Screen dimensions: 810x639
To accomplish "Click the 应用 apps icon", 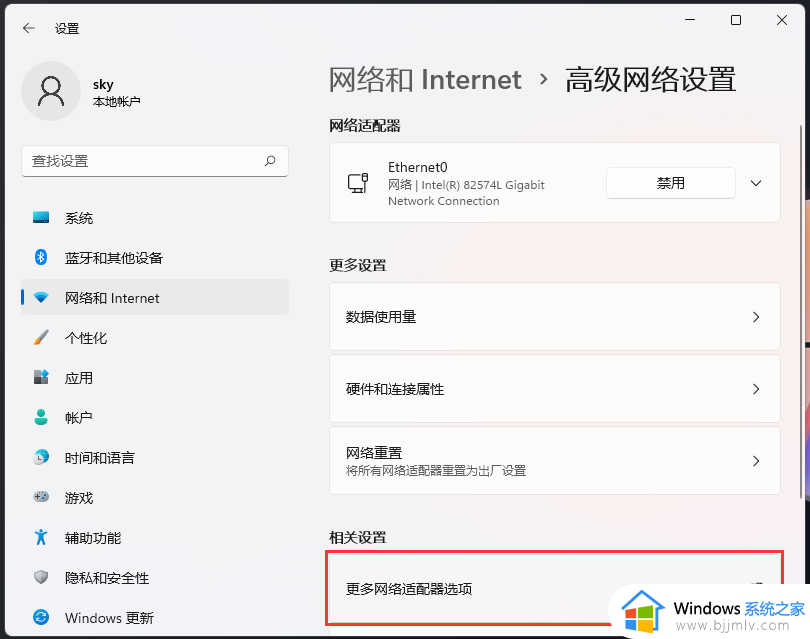I will 41,377.
